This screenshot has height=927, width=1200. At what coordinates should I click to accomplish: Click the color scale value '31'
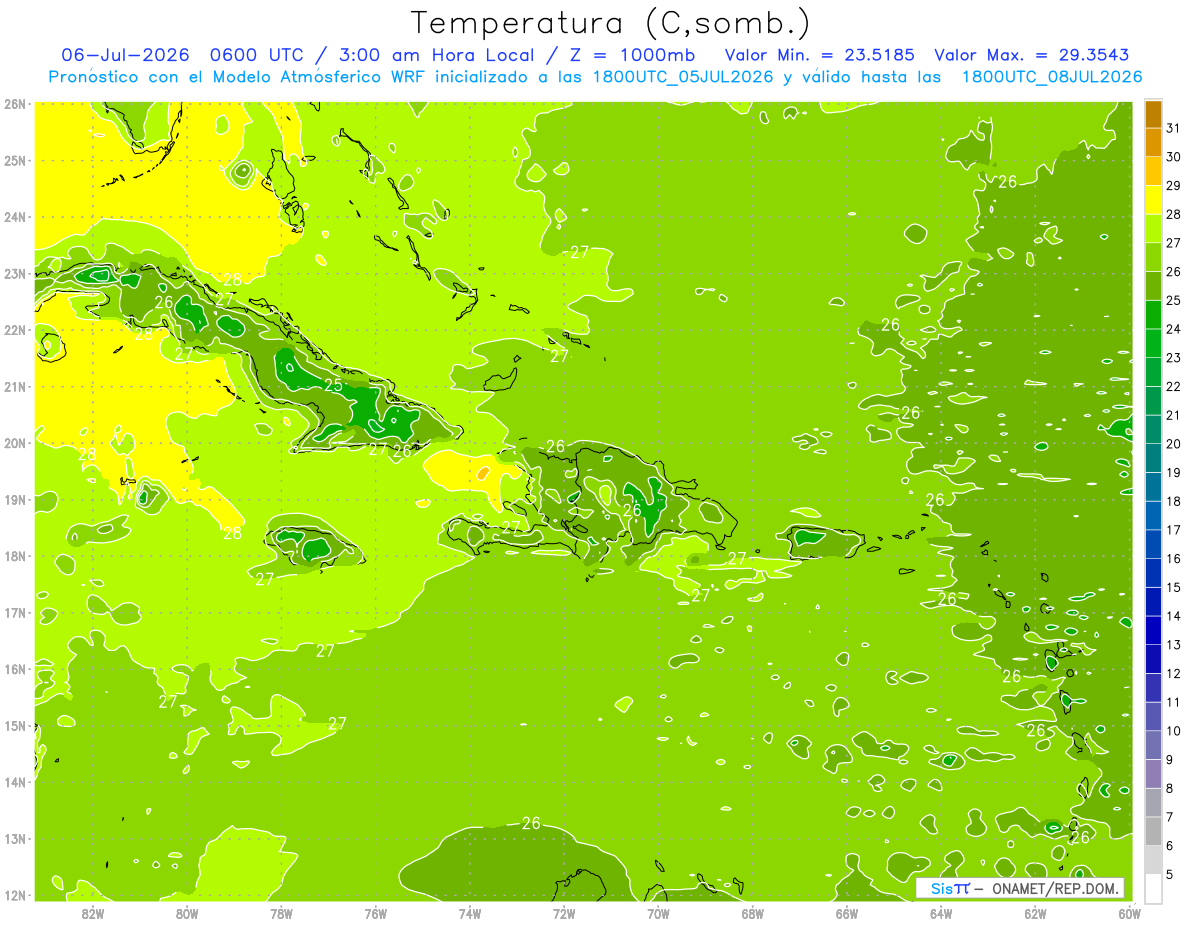point(1173,128)
